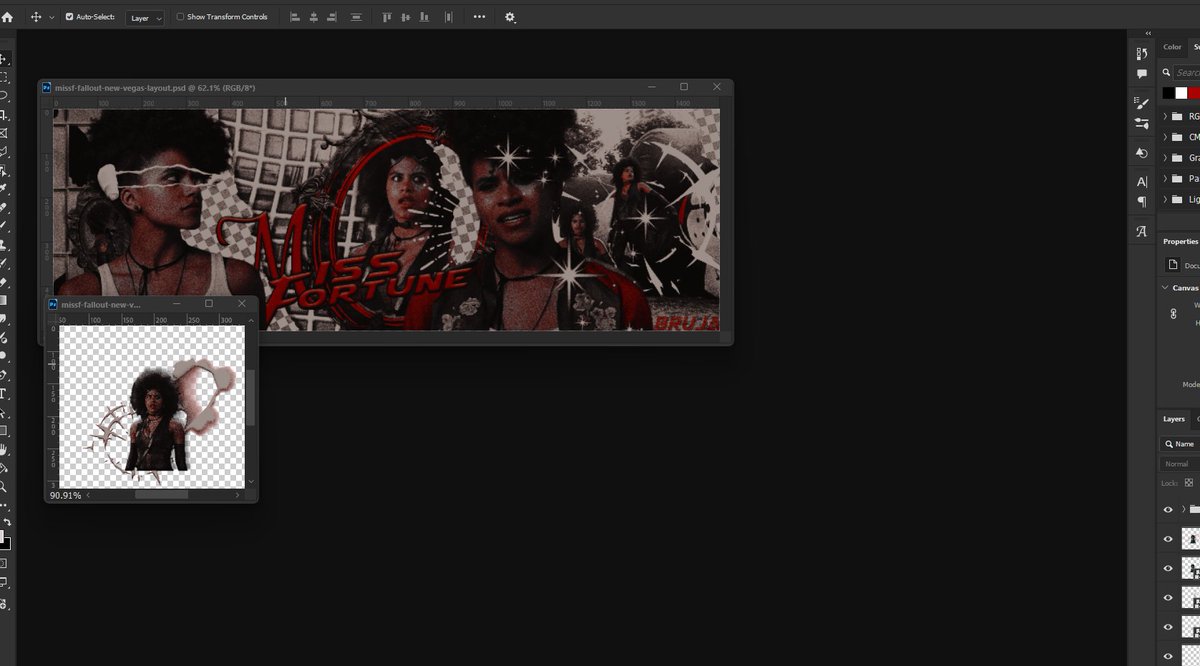
Task: Select the Move tool in left toolbar
Action: pyautogui.click(x=4, y=59)
